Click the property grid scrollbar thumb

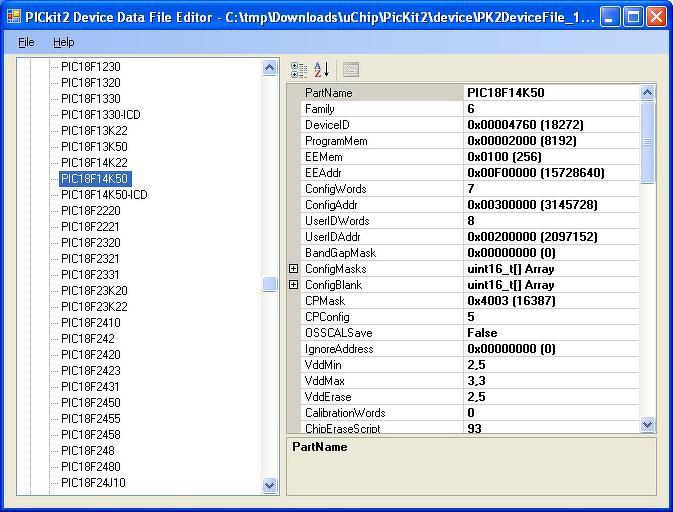tap(647, 142)
